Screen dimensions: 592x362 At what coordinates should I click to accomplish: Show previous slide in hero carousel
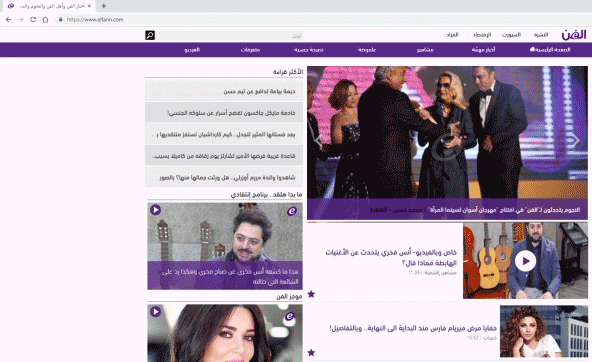tap(318, 141)
